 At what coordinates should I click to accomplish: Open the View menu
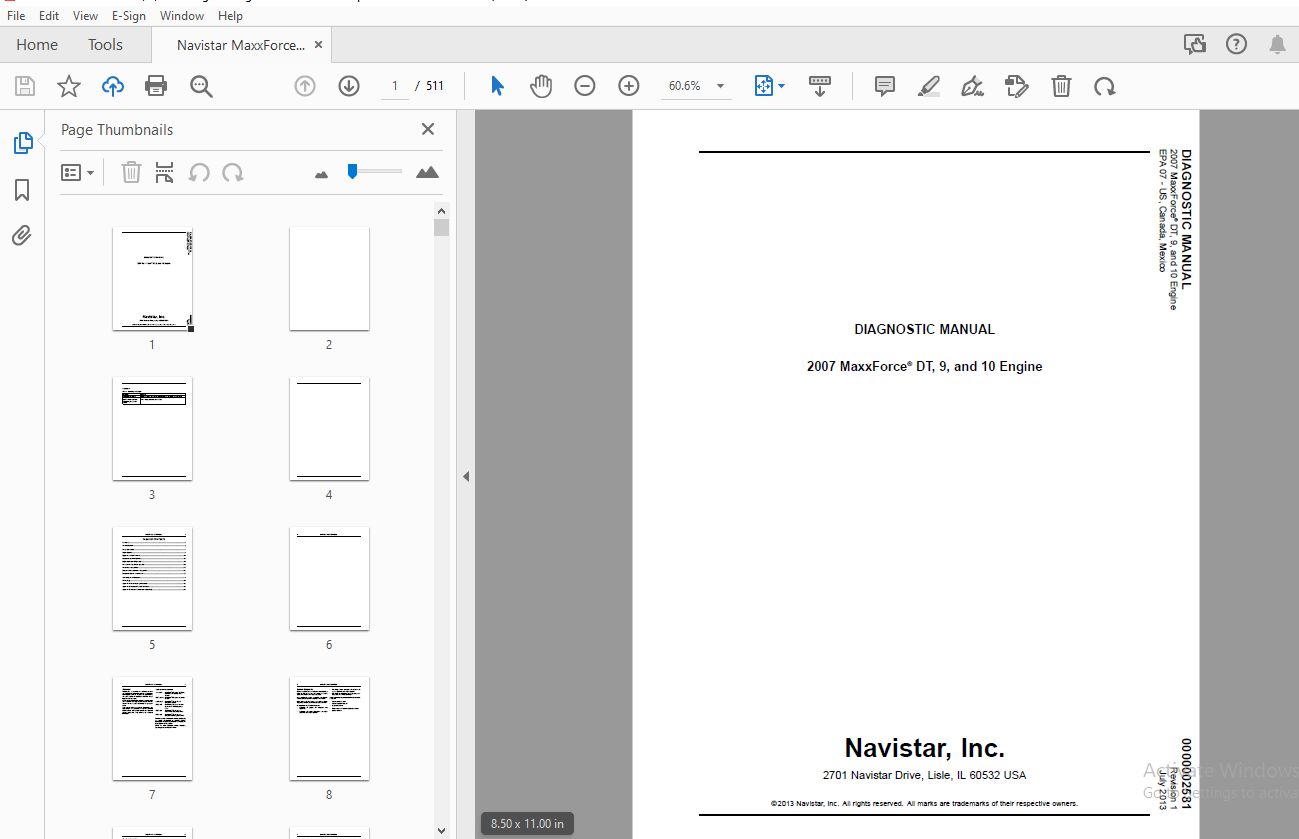(x=85, y=16)
